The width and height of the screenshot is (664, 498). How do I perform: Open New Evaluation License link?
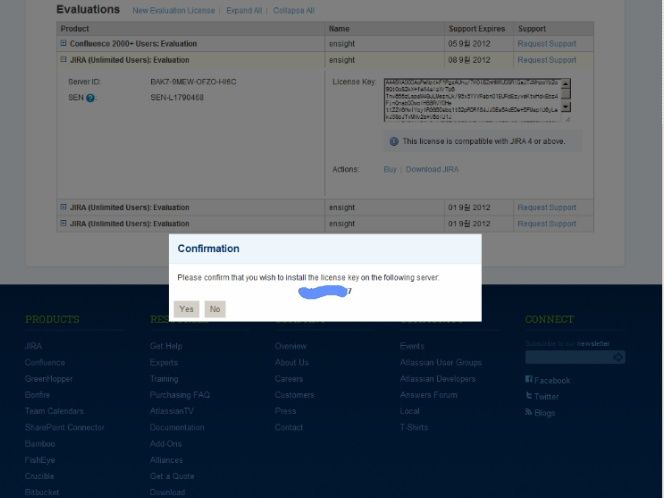point(174,11)
